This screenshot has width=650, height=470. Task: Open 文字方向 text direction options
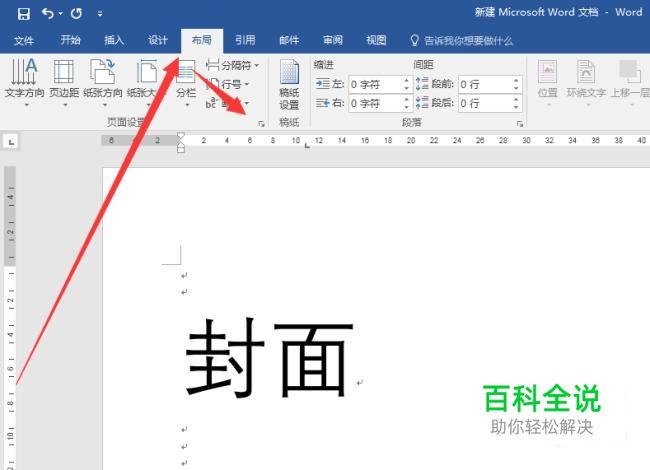(x=24, y=83)
